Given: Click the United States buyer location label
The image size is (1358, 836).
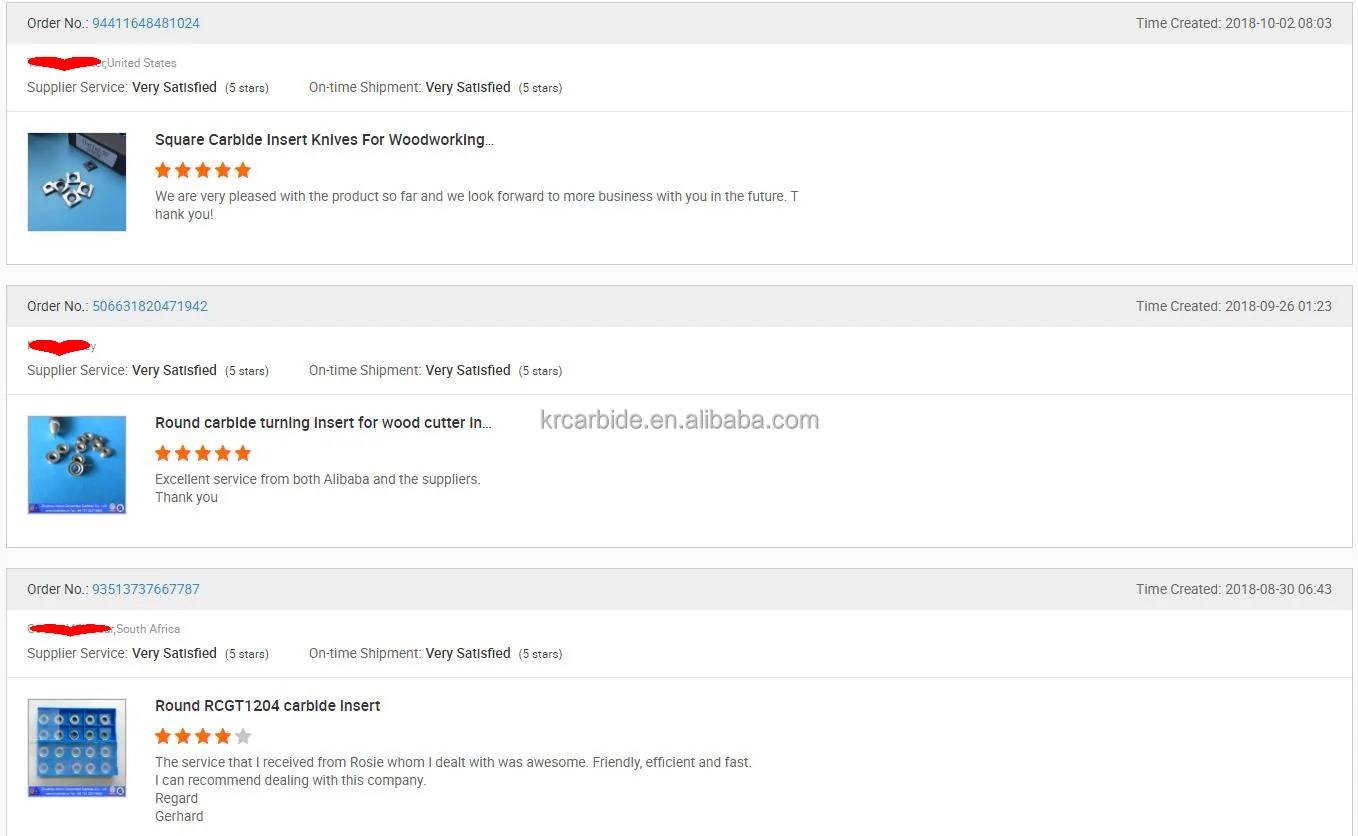Looking at the screenshot, I should pos(142,63).
